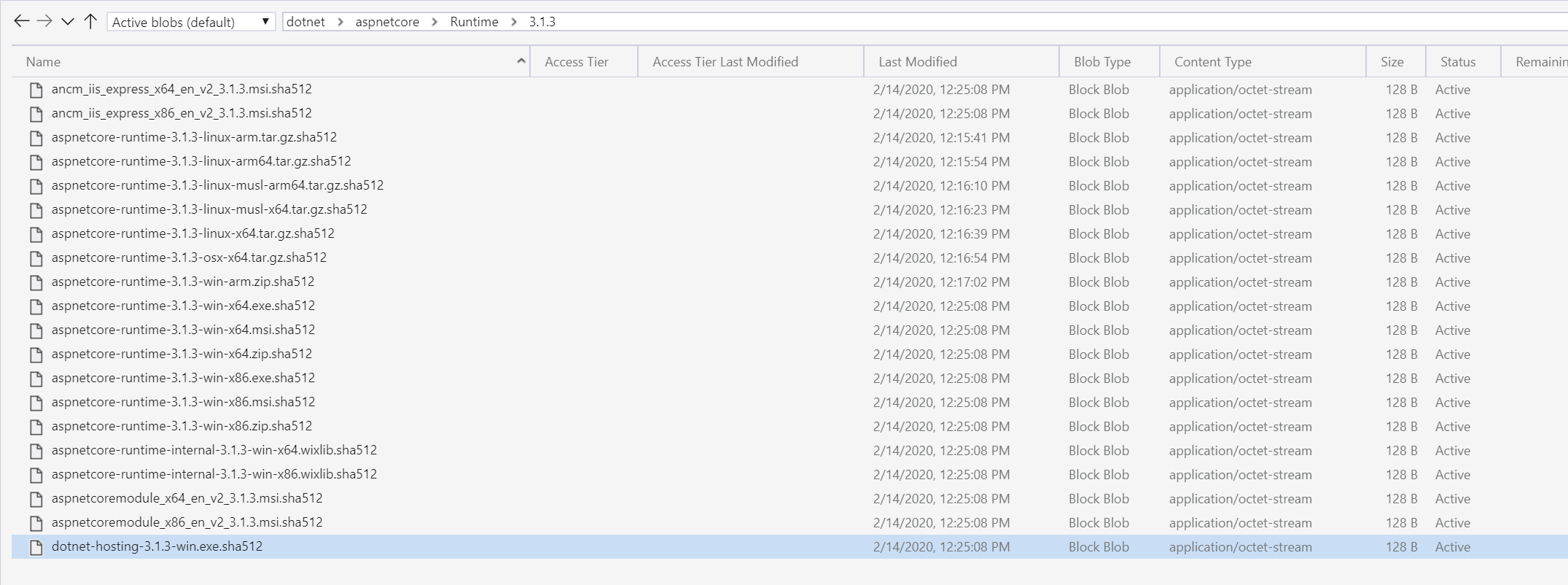This screenshot has width=1568, height=585.
Task: Select blob name aspnetcore-runtime-3.1.3-win-x64.exe.sha512
Action: 183,306
